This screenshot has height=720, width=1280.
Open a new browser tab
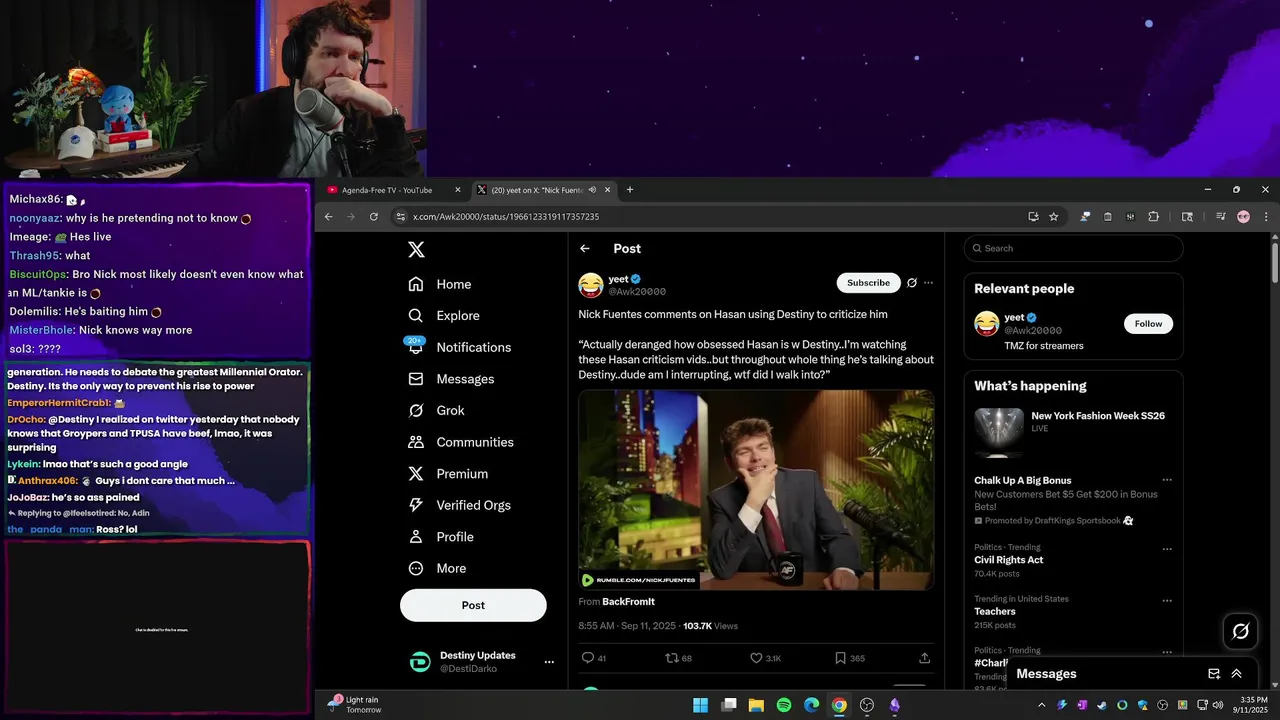click(629, 190)
